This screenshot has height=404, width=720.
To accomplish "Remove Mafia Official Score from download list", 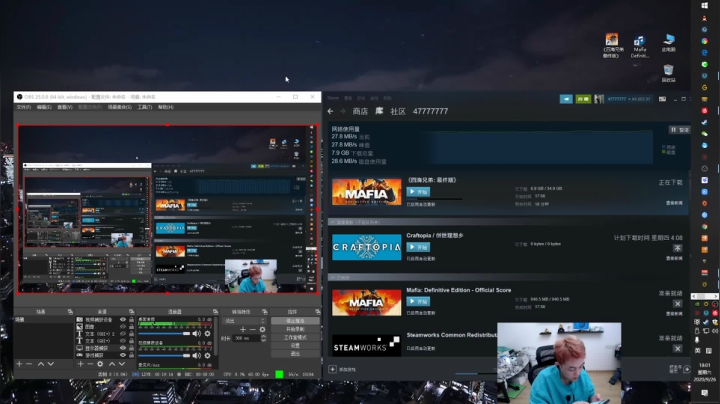I will pyautogui.click(x=677, y=303).
